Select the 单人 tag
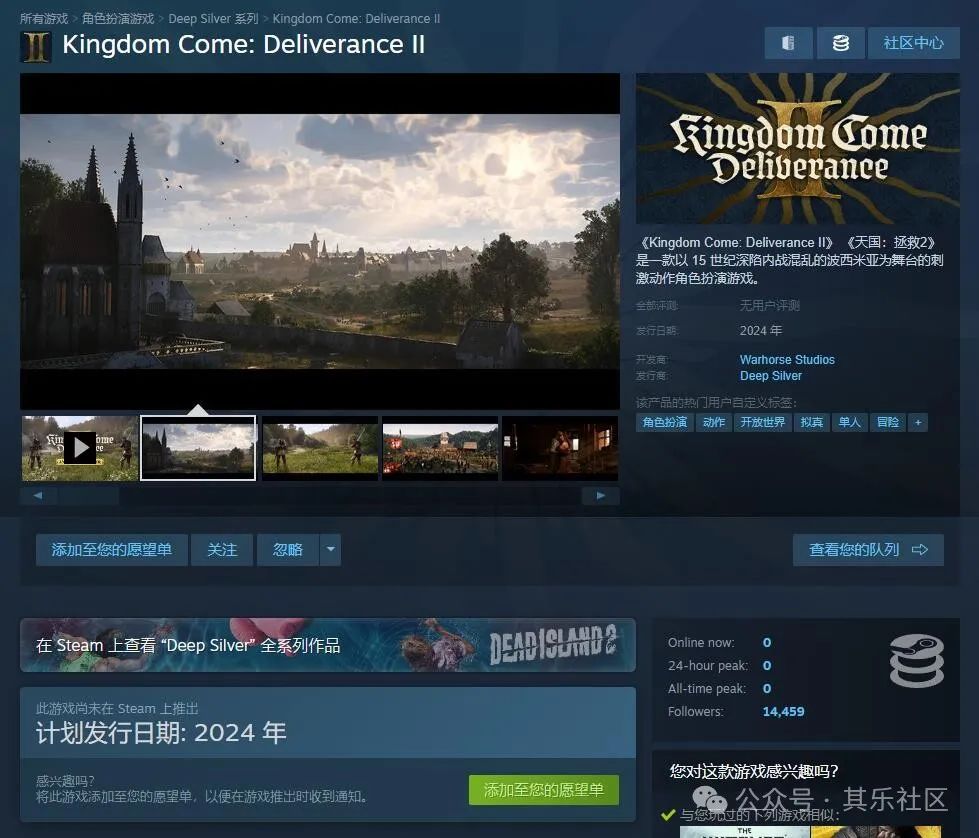 [x=849, y=422]
